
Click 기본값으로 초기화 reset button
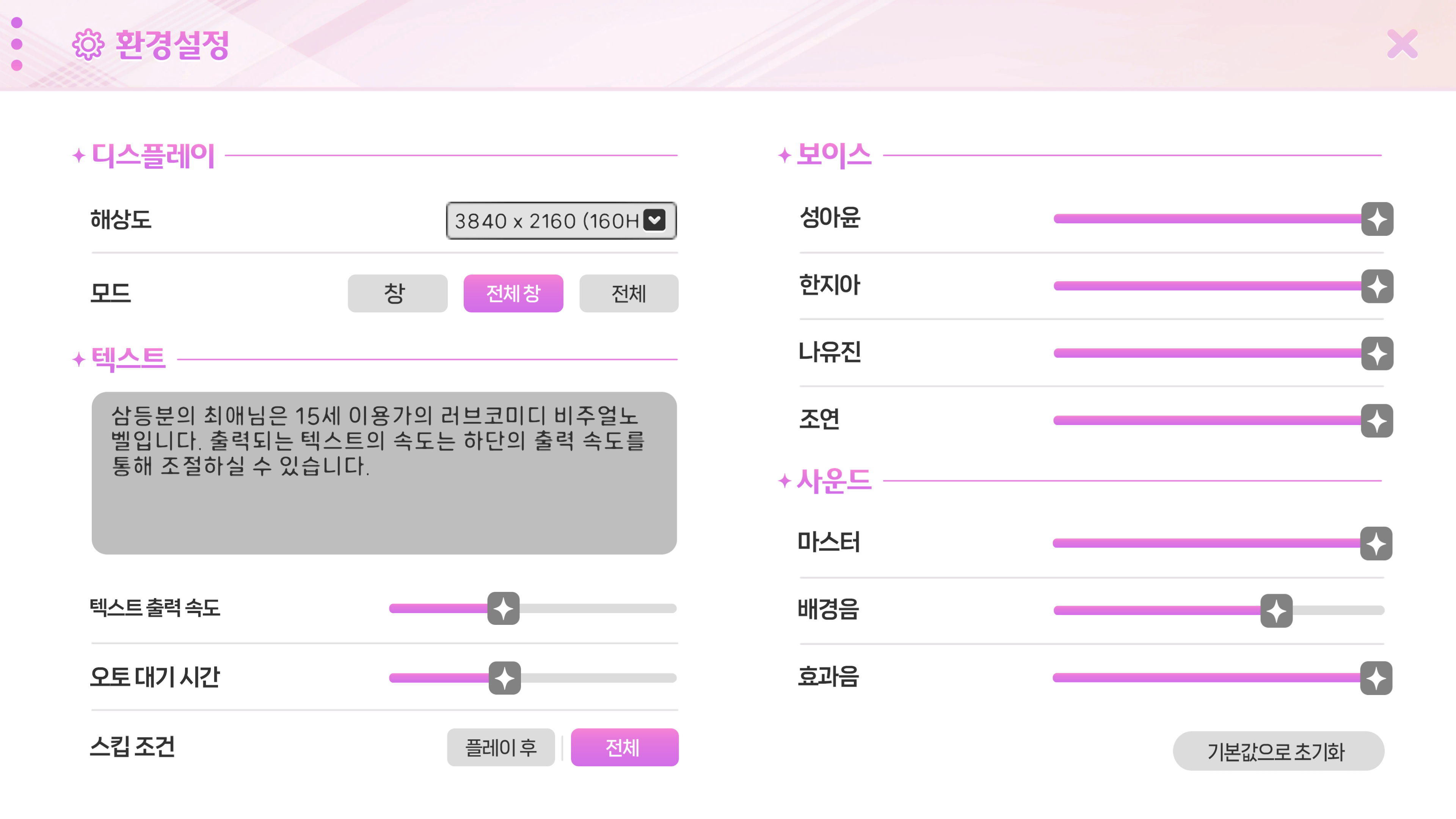pyautogui.click(x=1279, y=751)
